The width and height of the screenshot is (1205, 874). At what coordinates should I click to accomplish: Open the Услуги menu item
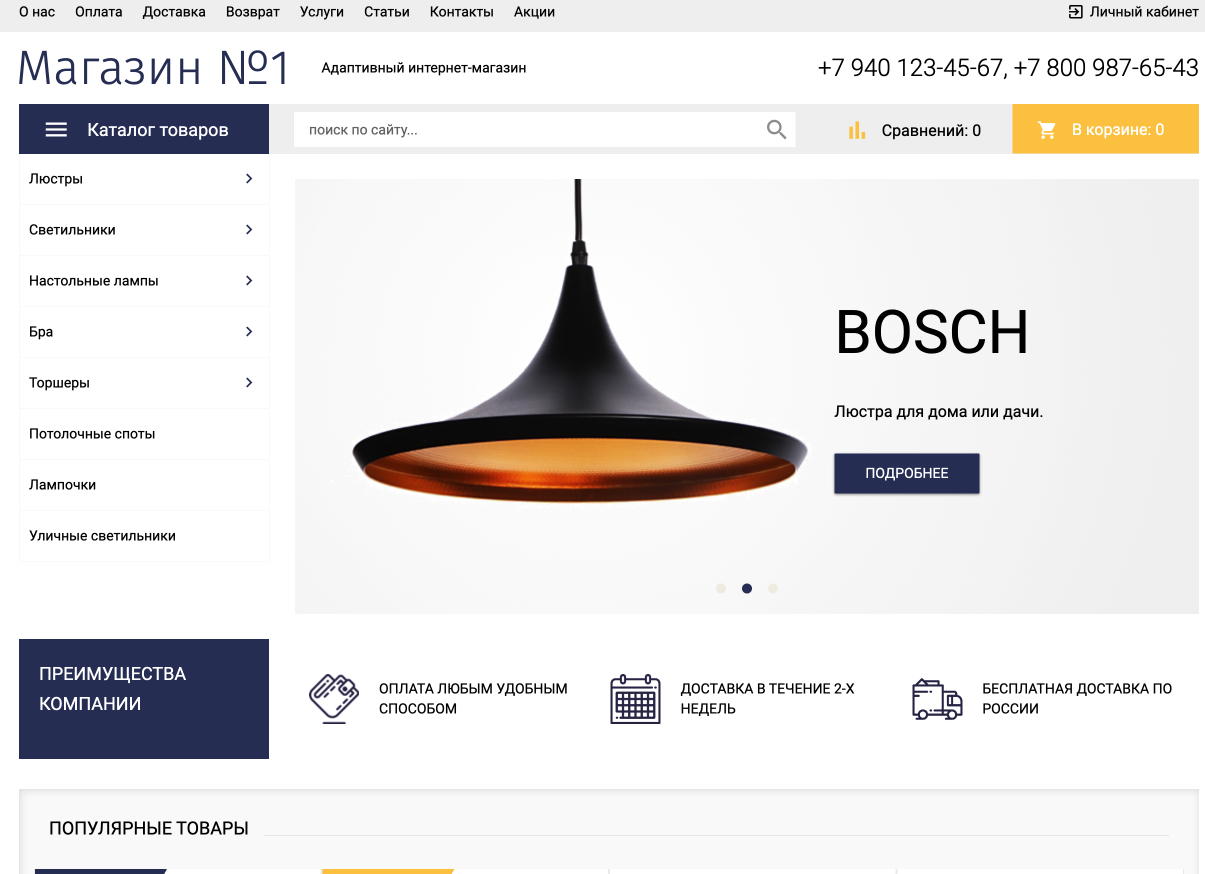click(x=322, y=12)
